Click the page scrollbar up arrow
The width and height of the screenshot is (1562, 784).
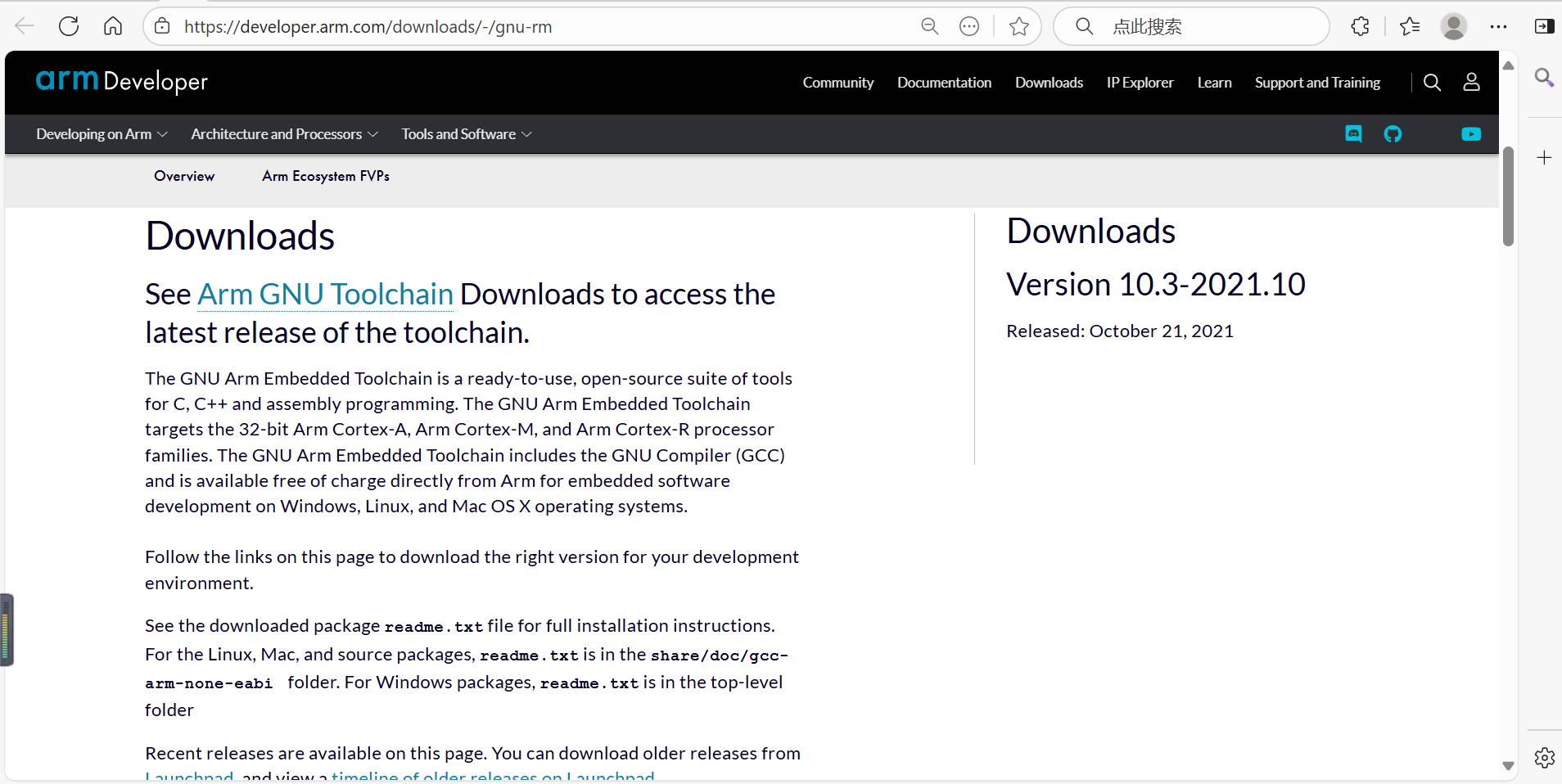[x=1508, y=65]
